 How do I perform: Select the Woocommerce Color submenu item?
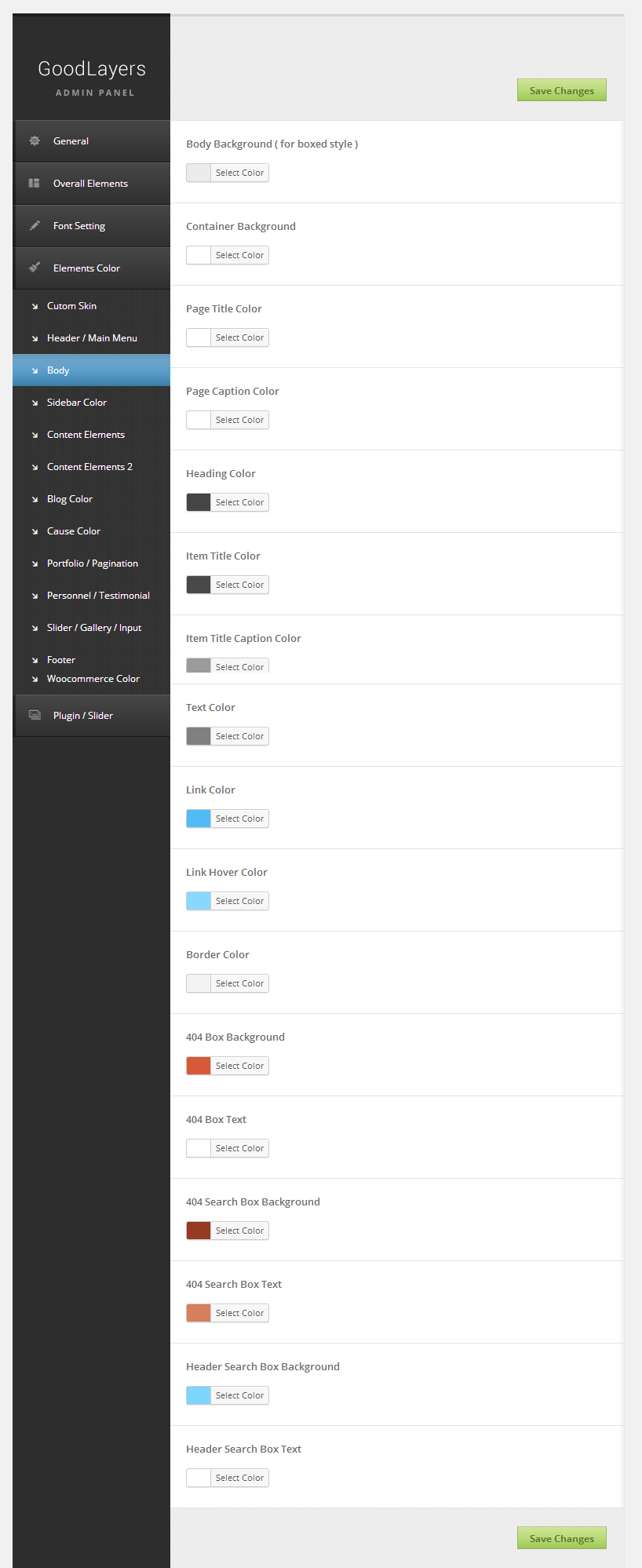[93, 679]
